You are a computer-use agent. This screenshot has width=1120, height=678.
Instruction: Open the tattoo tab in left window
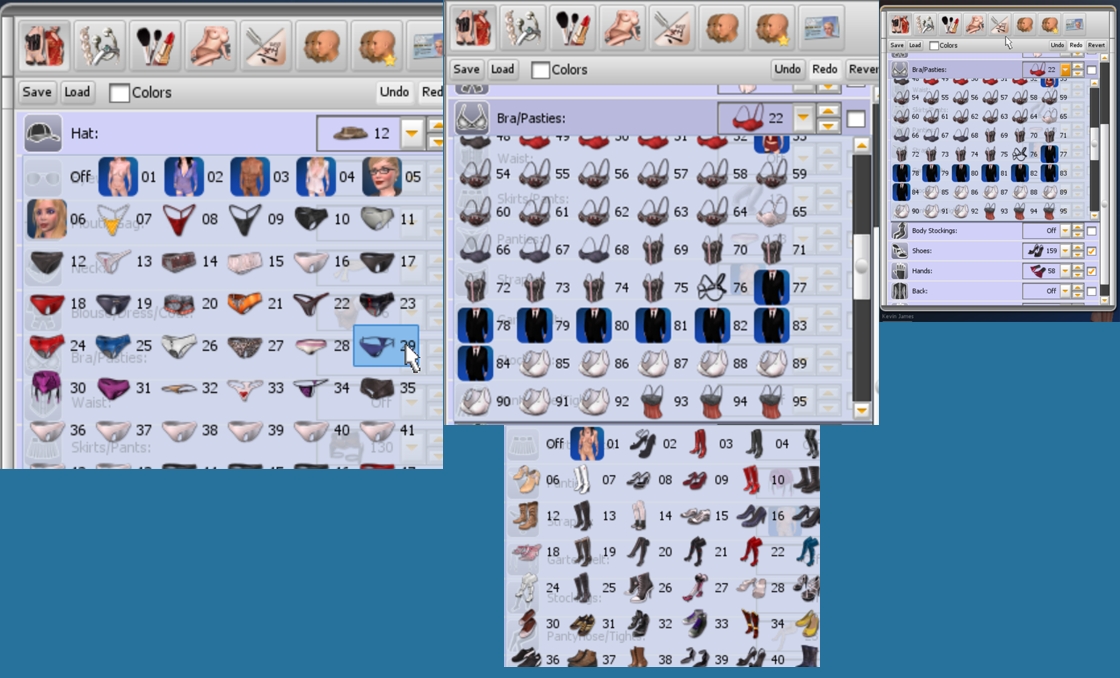[x=266, y=44]
